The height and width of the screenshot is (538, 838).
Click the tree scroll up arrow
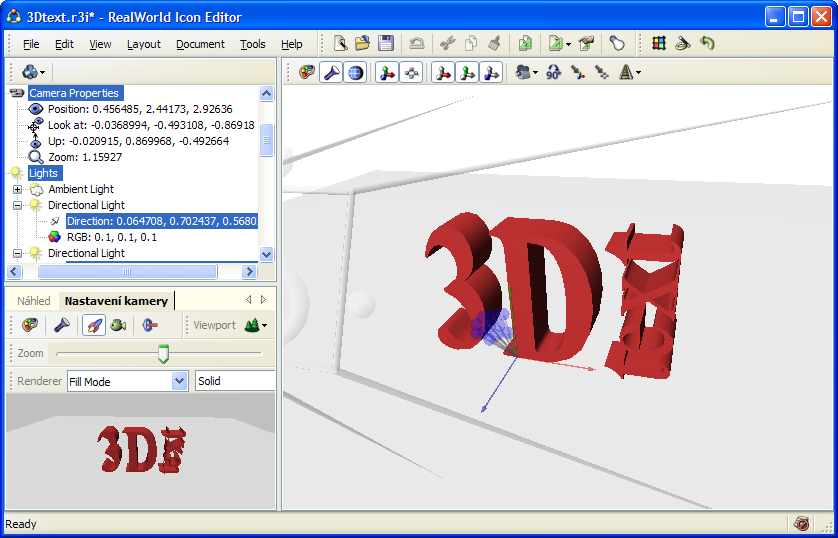click(267, 93)
